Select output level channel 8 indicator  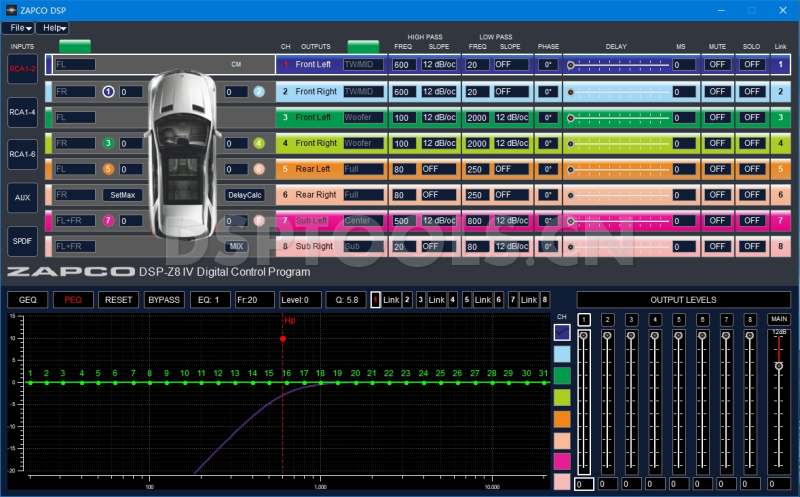pyautogui.click(x=750, y=319)
